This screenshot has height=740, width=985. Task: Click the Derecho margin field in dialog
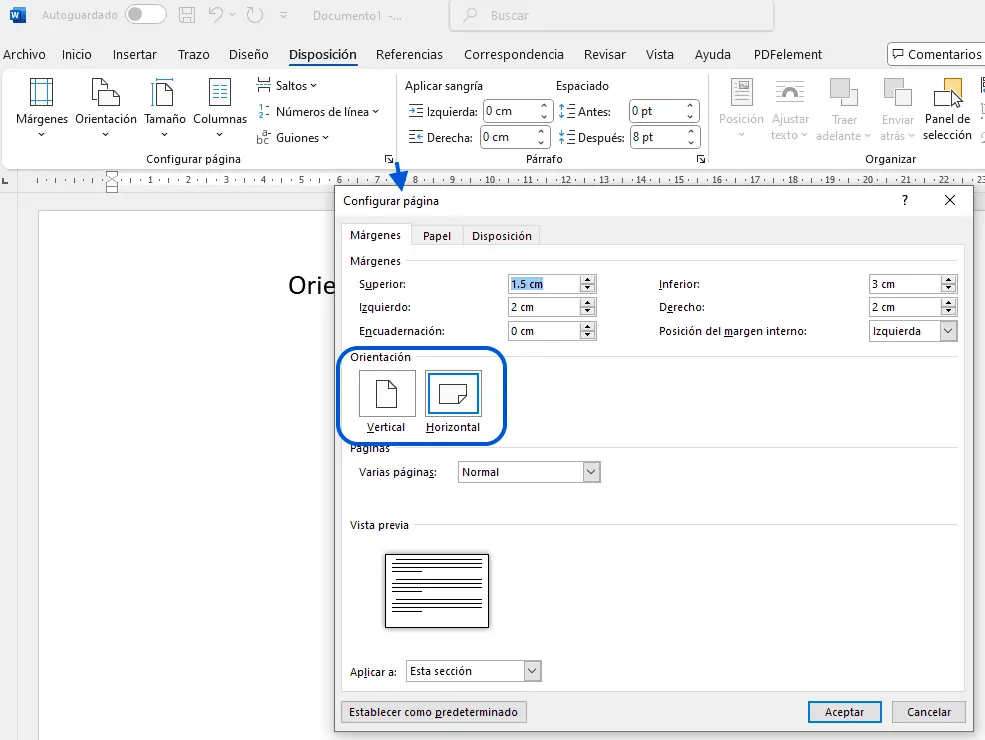point(905,307)
